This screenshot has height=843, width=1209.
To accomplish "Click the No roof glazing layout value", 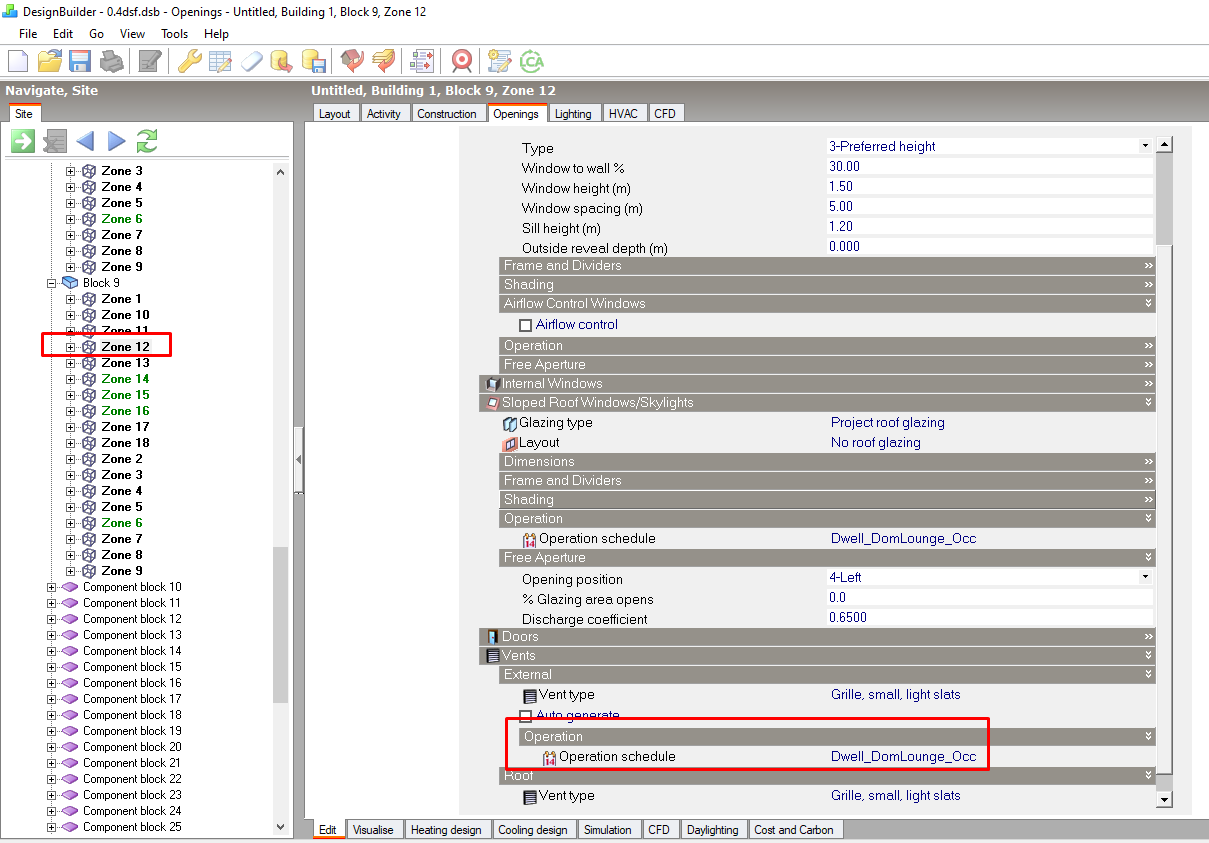I will tap(876, 443).
